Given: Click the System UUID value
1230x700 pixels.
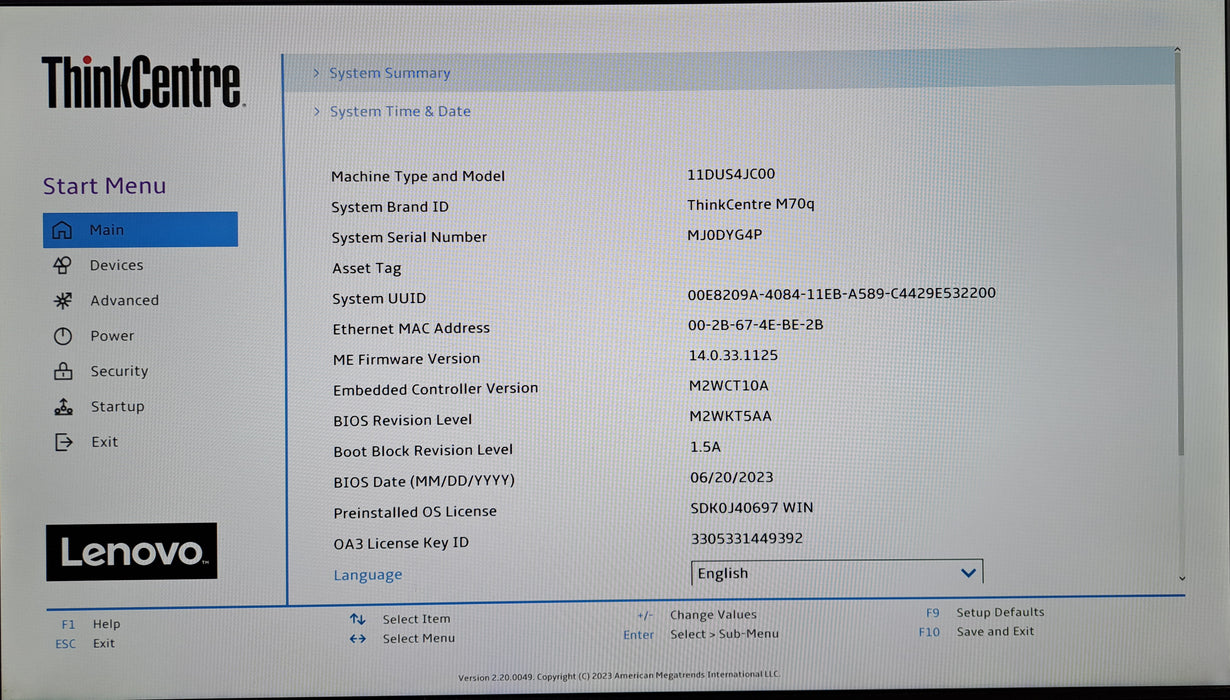Looking at the screenshot, I should click(x=842, y=294).
